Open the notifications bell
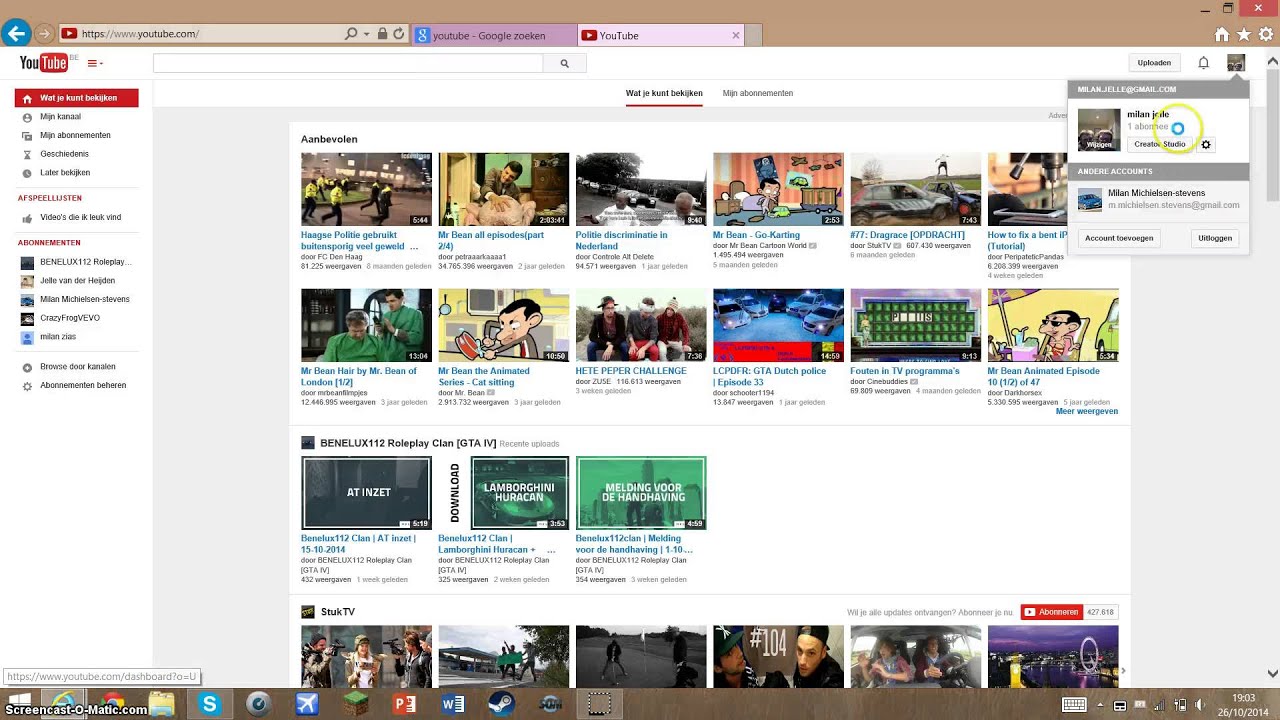 click(1204, 63)
